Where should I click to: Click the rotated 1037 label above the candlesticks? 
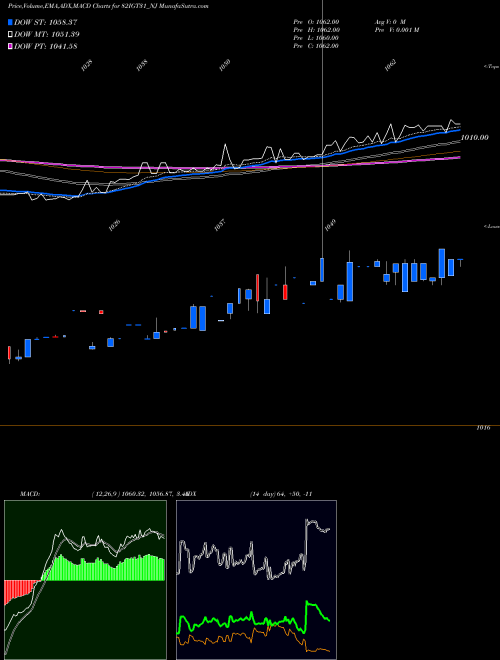[220, 225]
